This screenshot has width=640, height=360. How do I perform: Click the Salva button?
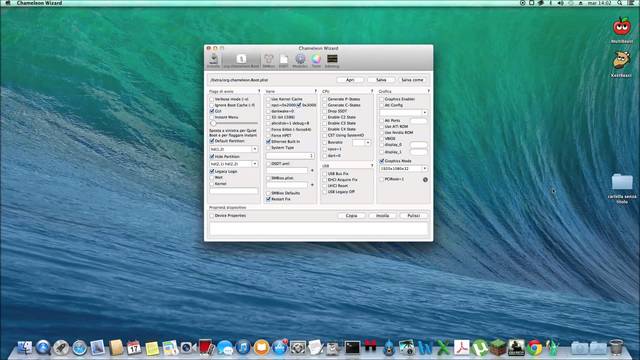coord(381,80)
